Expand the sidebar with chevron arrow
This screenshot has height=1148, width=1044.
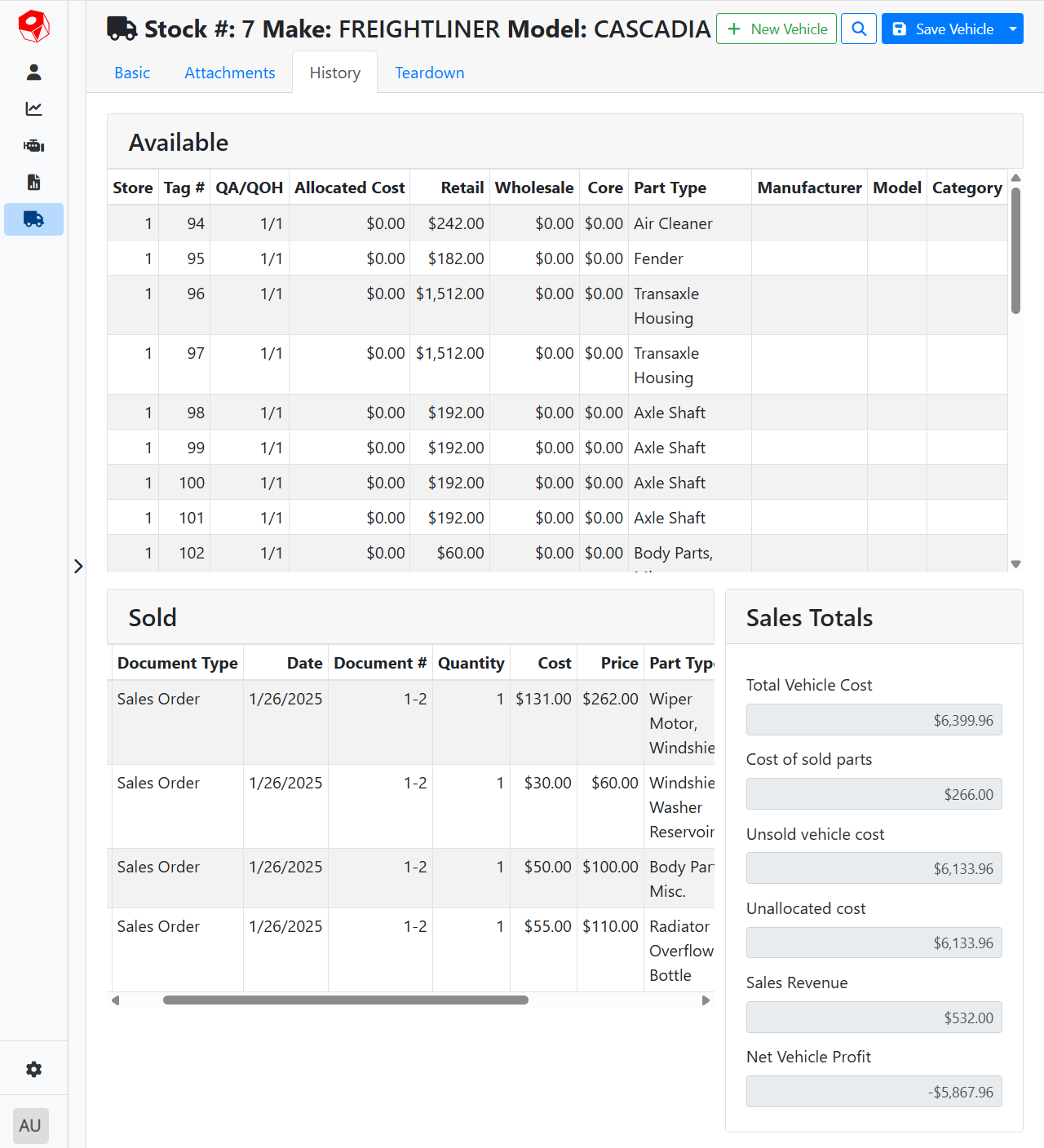point(78,566)
